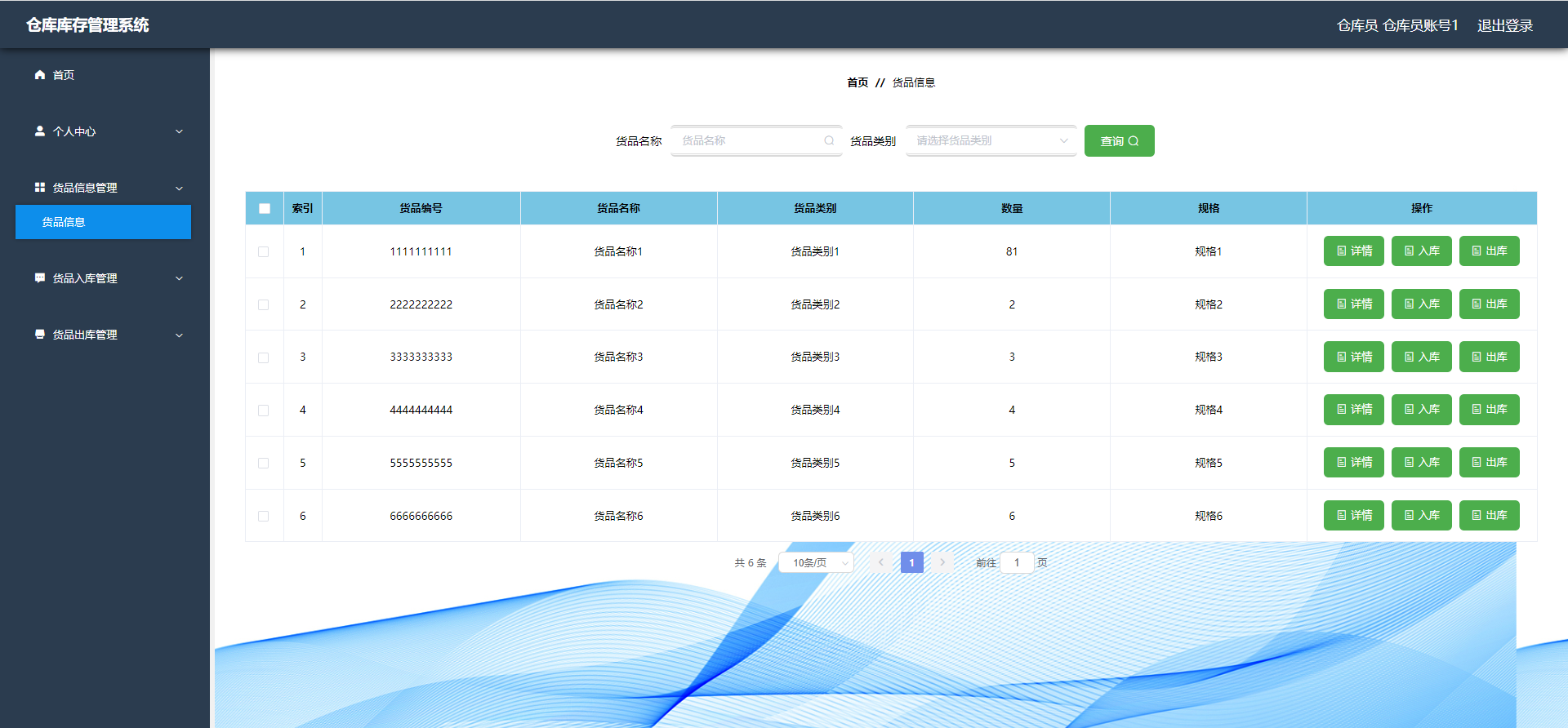Click the person icon beside 个人中心
The image size is (1568, 728).
point(39,131)
